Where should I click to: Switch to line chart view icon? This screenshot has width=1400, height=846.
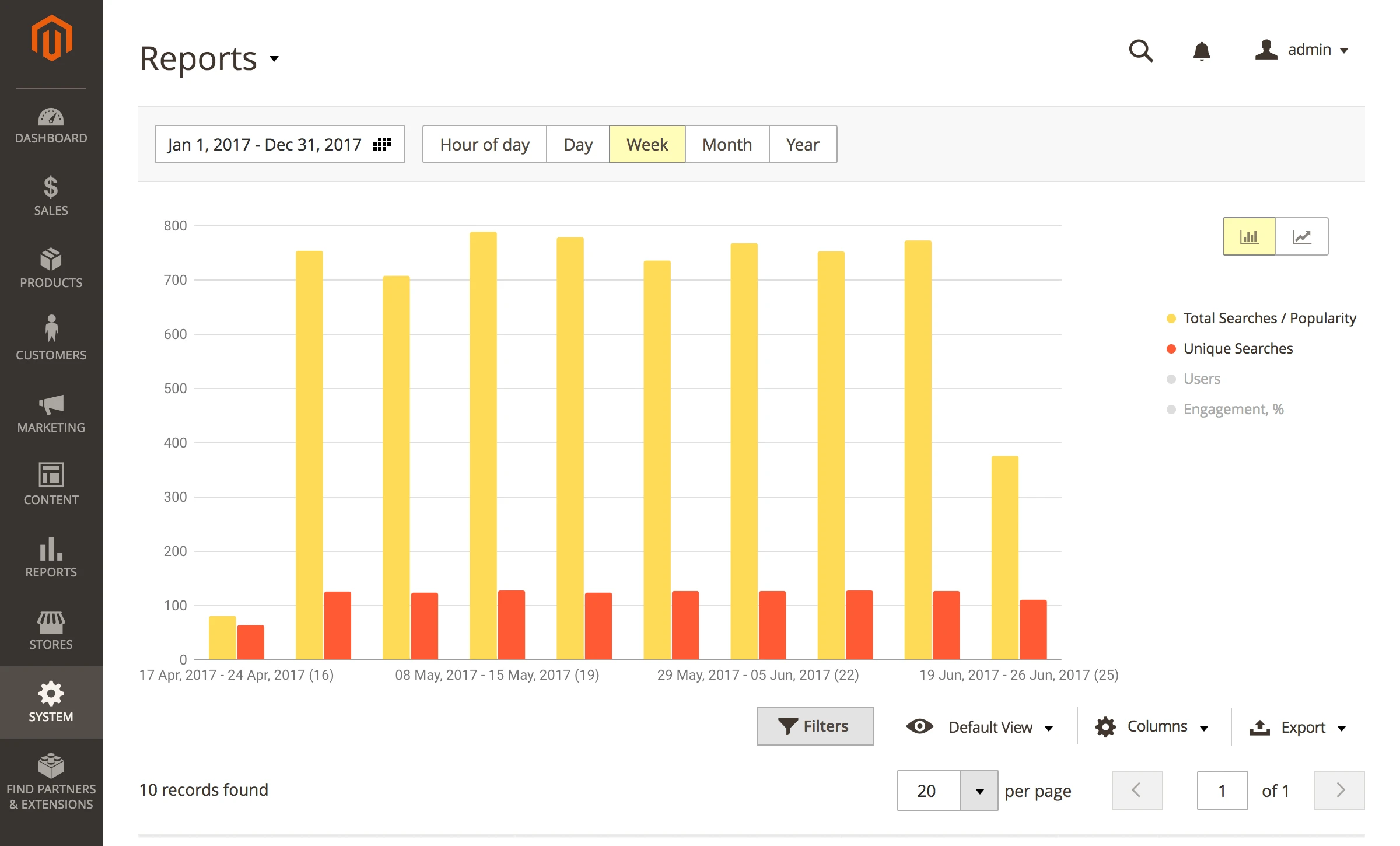(1301, 236)
